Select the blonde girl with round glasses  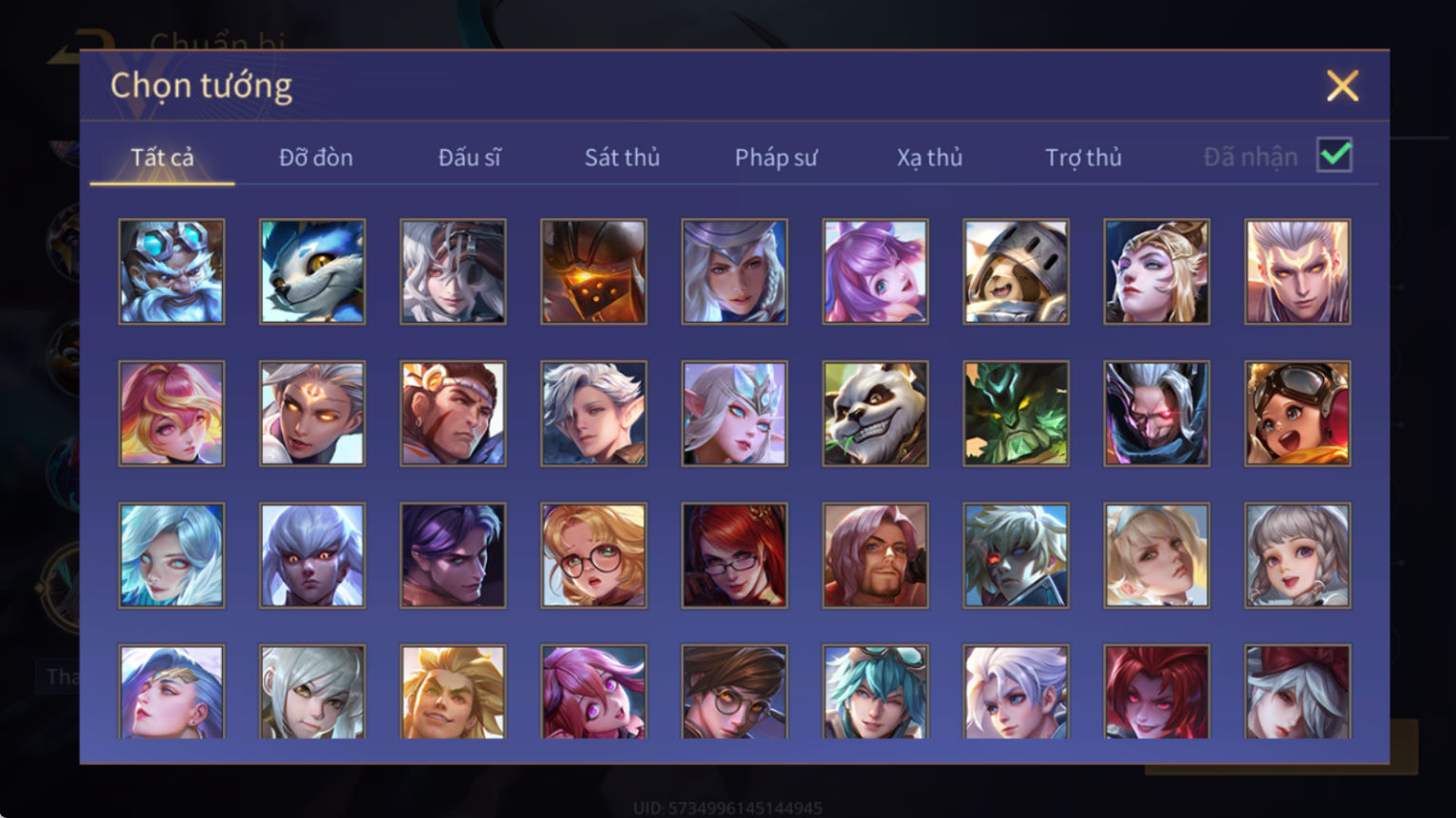[594, 556]
